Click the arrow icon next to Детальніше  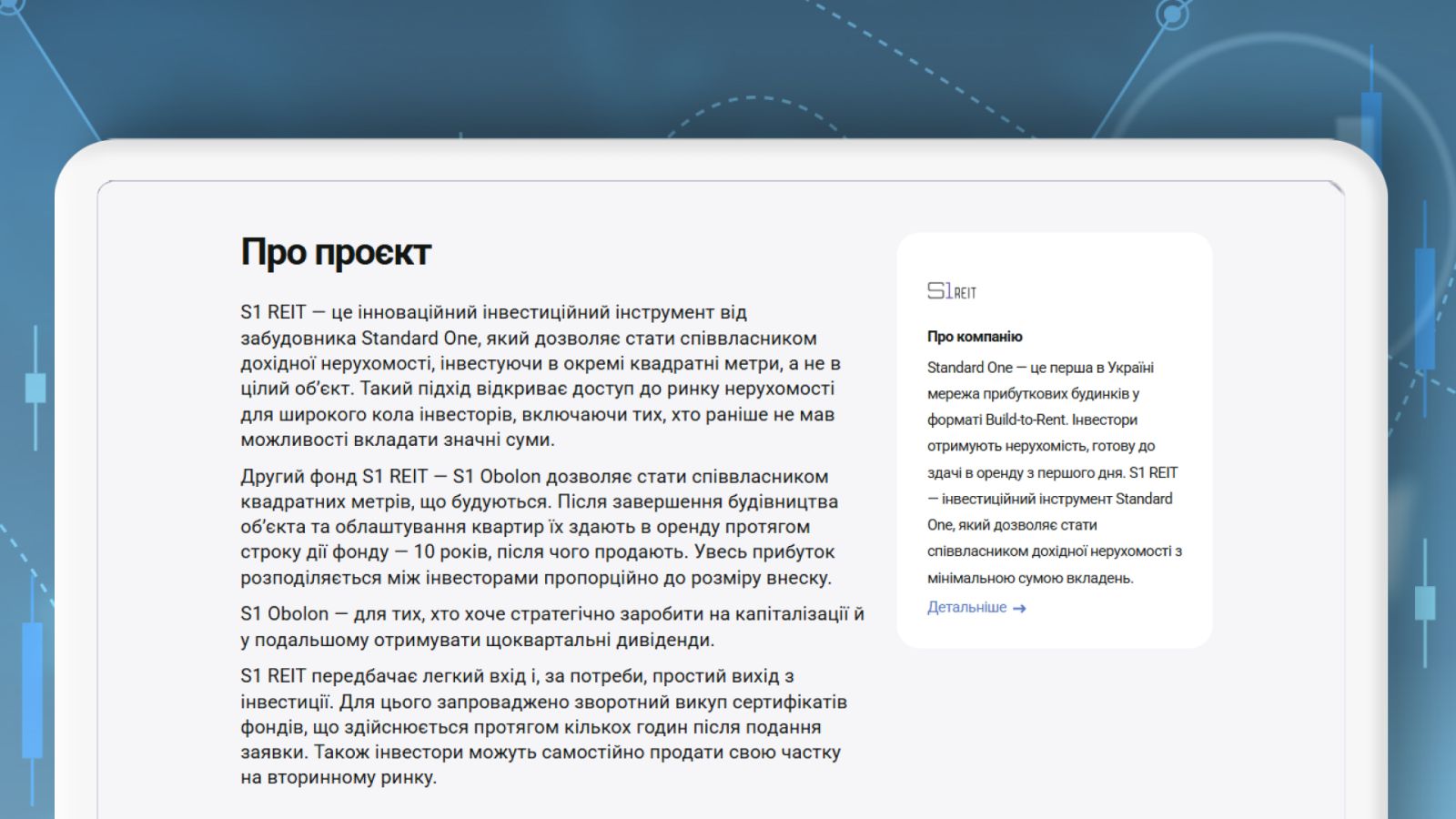[x=1019, y=609]
